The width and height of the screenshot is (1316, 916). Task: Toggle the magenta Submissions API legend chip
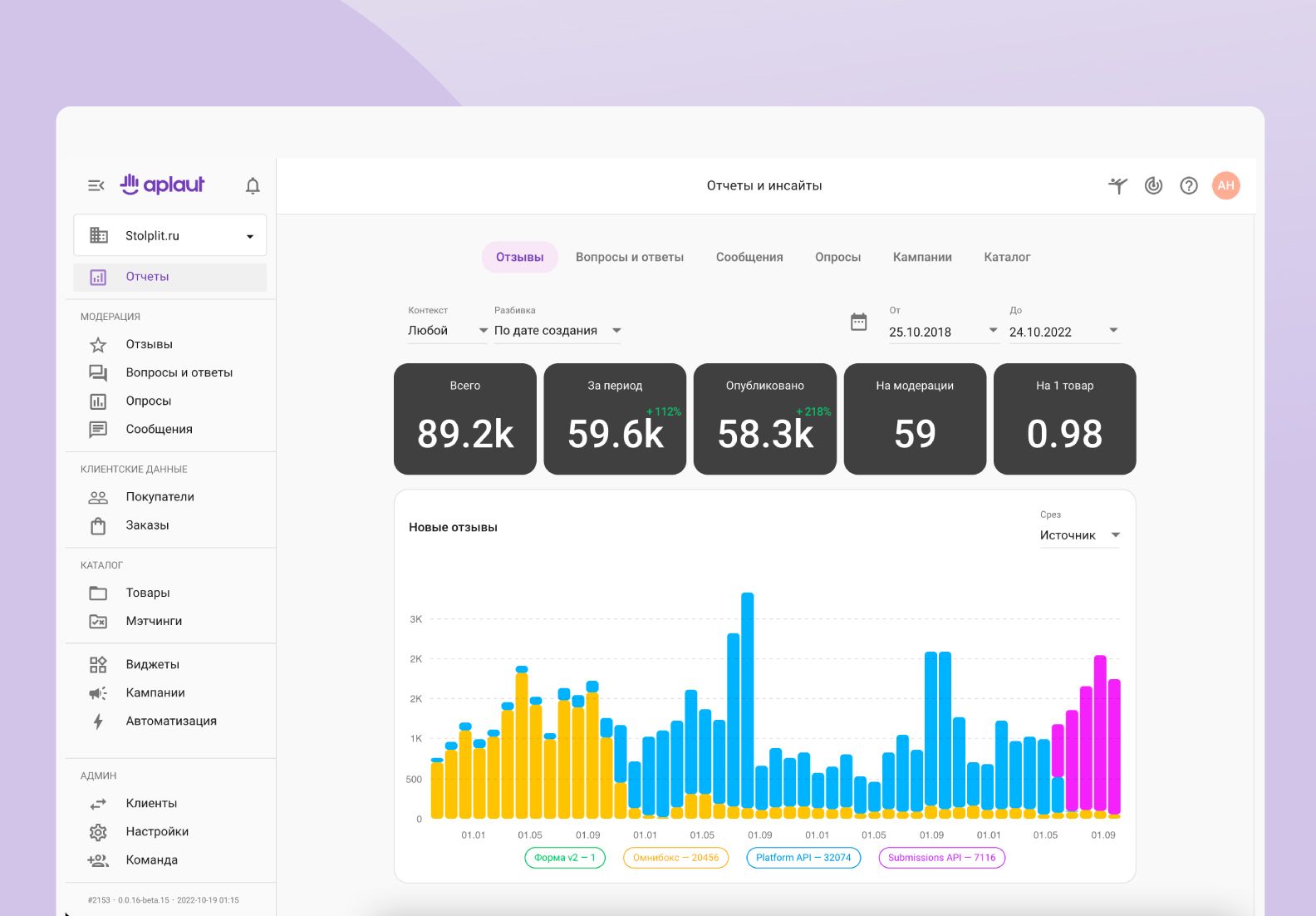pyautogui.click(x=941, y=858)
